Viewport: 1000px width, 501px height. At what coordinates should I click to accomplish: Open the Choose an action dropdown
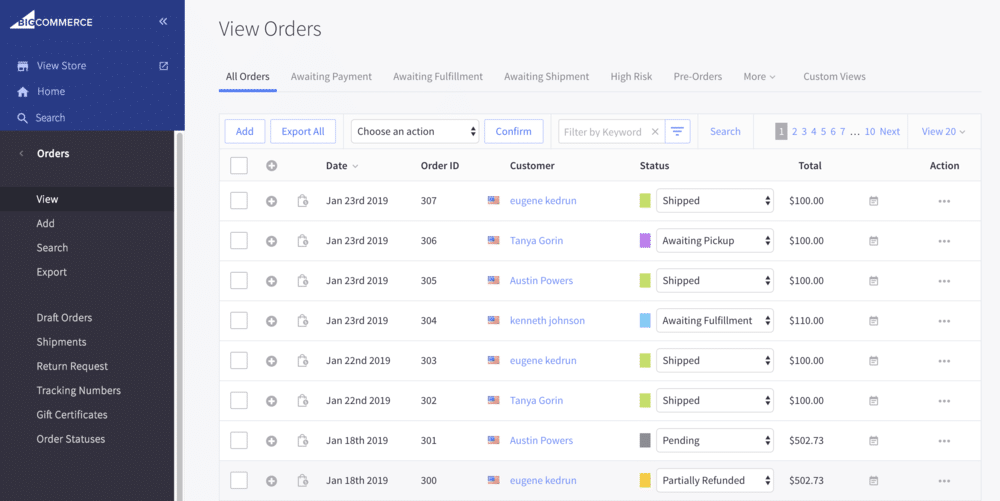(415, 131)
